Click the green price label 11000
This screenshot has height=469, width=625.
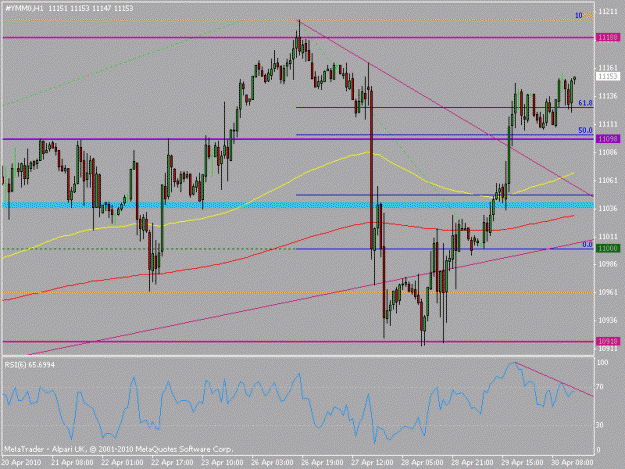pos(608,248)
